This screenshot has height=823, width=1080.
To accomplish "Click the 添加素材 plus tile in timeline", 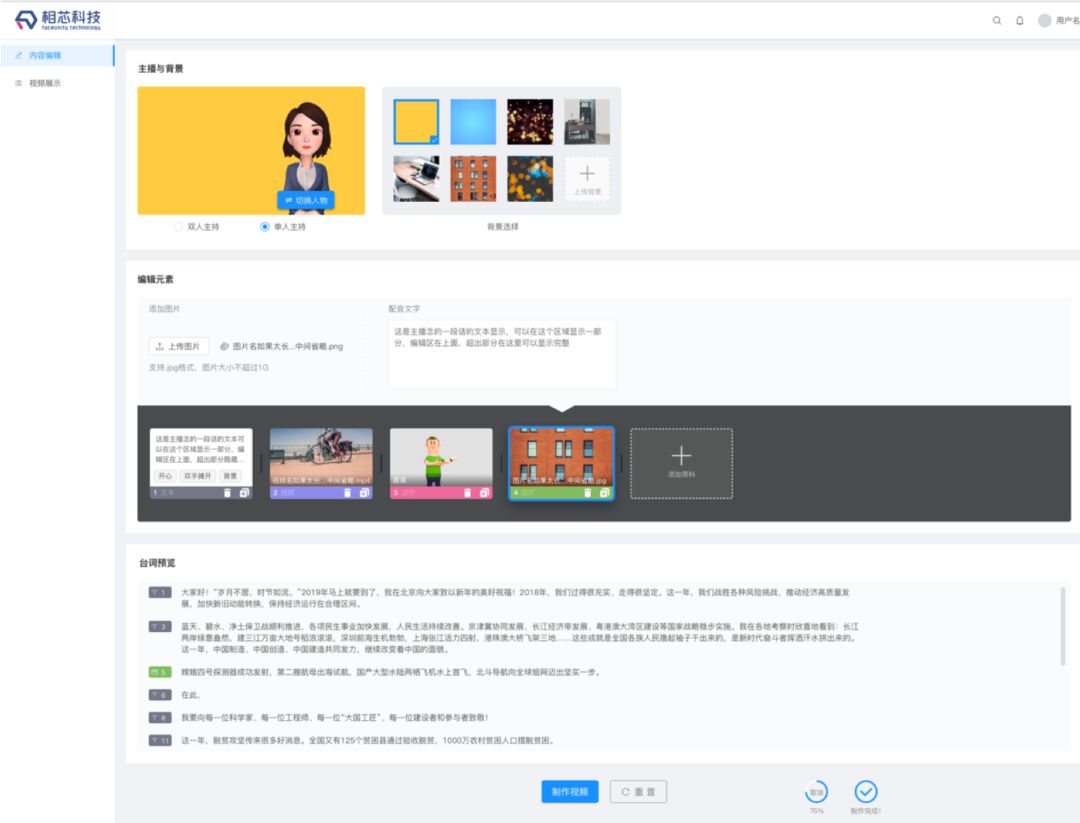I will [x=681, y=463].
